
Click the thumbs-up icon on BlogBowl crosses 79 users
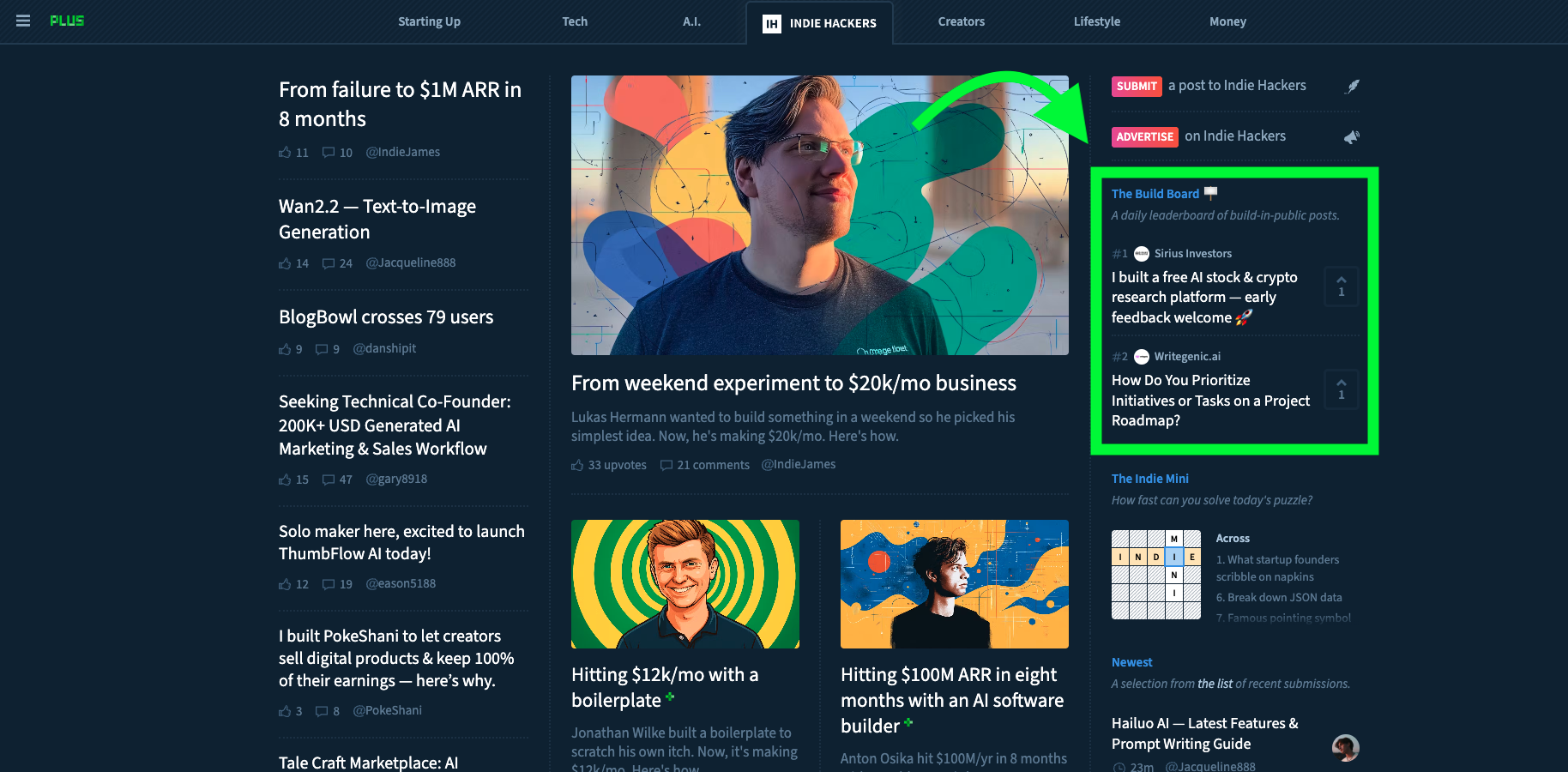point(284,349)
